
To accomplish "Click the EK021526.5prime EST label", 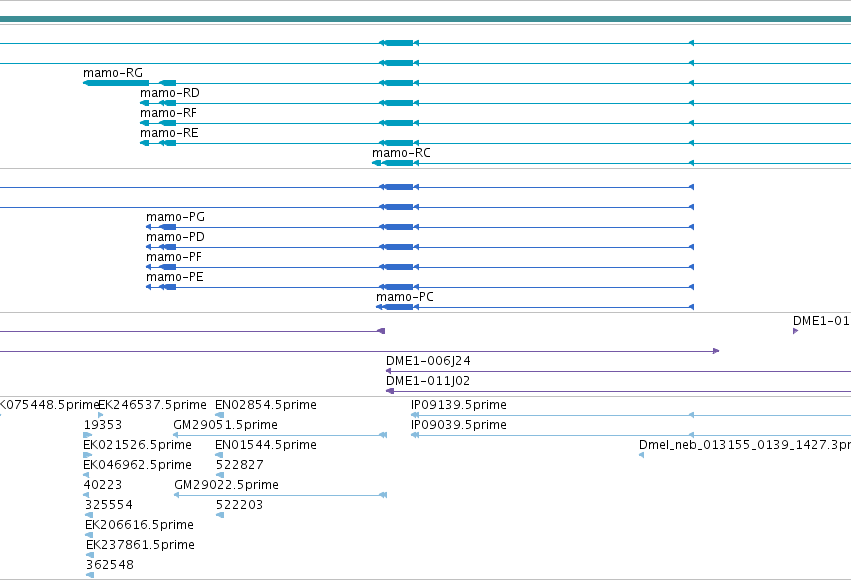I will (137, 445).
